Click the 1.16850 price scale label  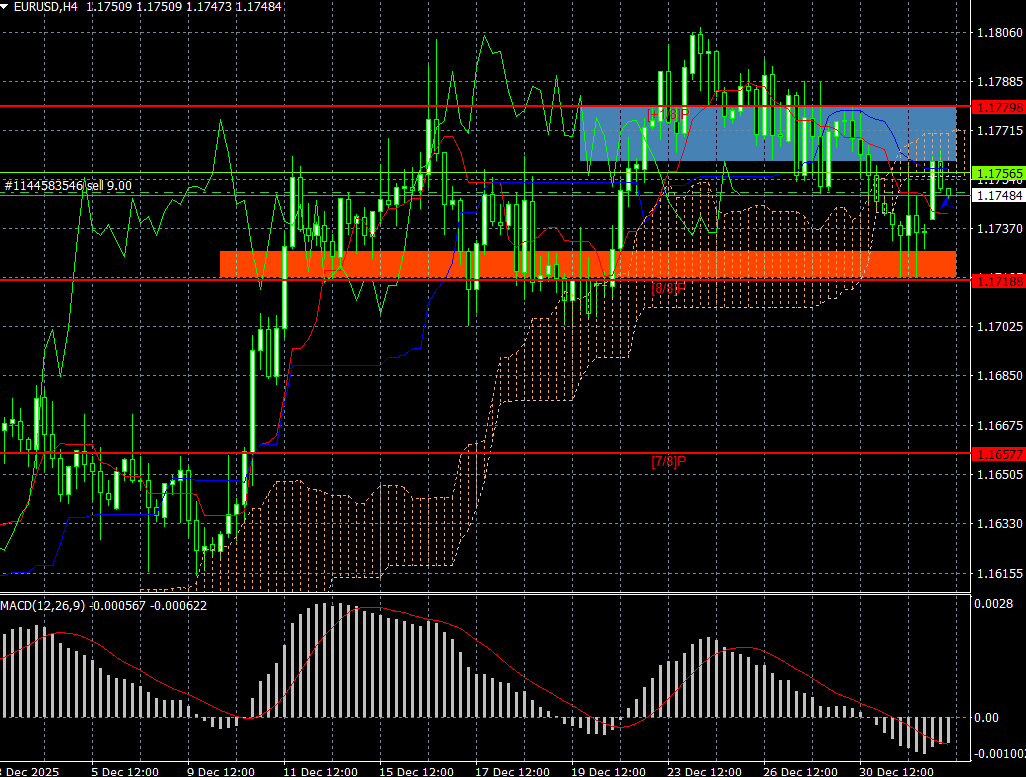999,376
